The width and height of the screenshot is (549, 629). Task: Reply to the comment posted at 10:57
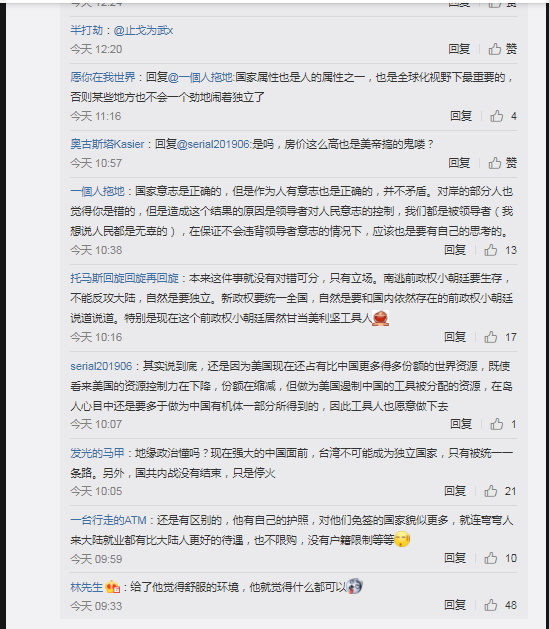(x=459, y=163)
